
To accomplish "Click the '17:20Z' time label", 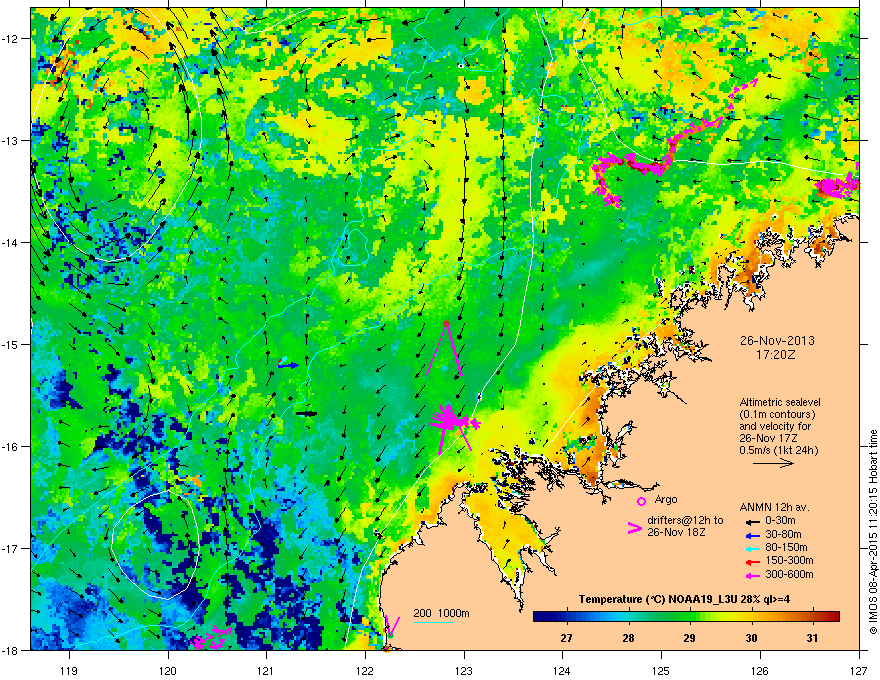I will point(776,355).
